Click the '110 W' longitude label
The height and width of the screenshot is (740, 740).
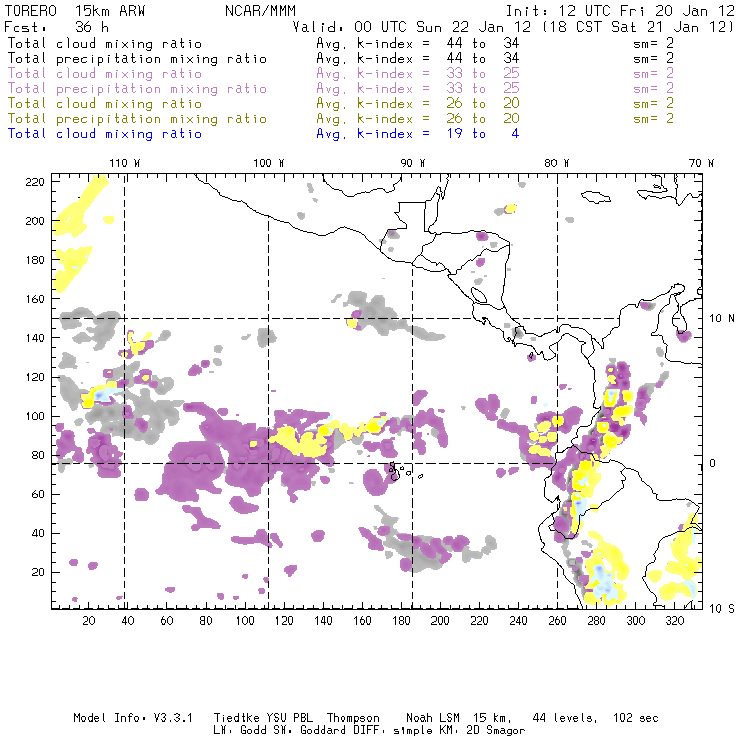click(125, 163)
